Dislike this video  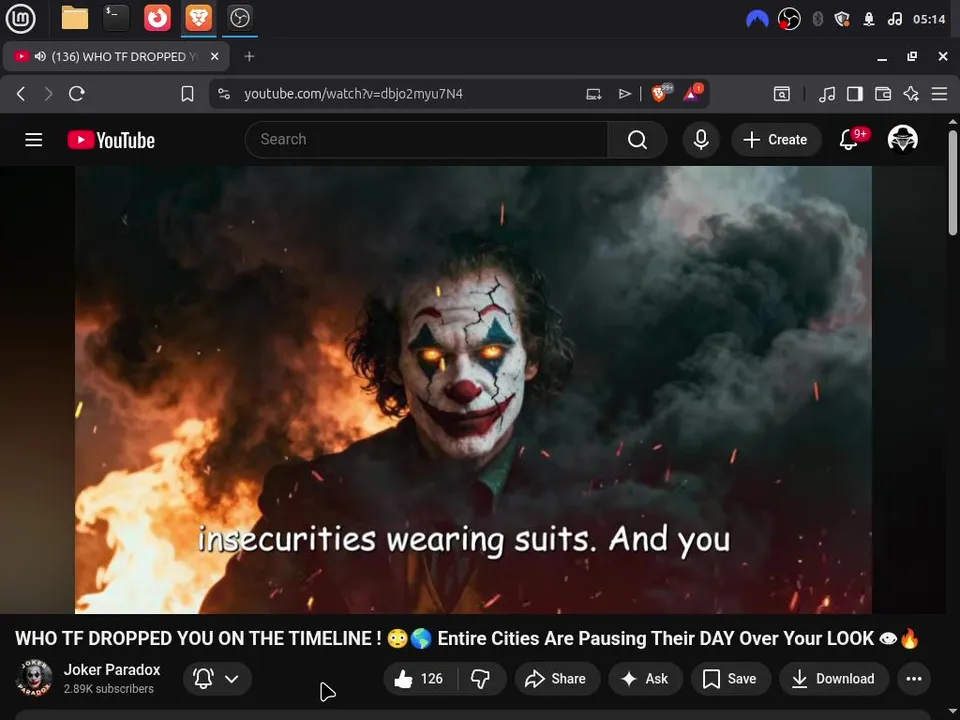click(481, 678)
